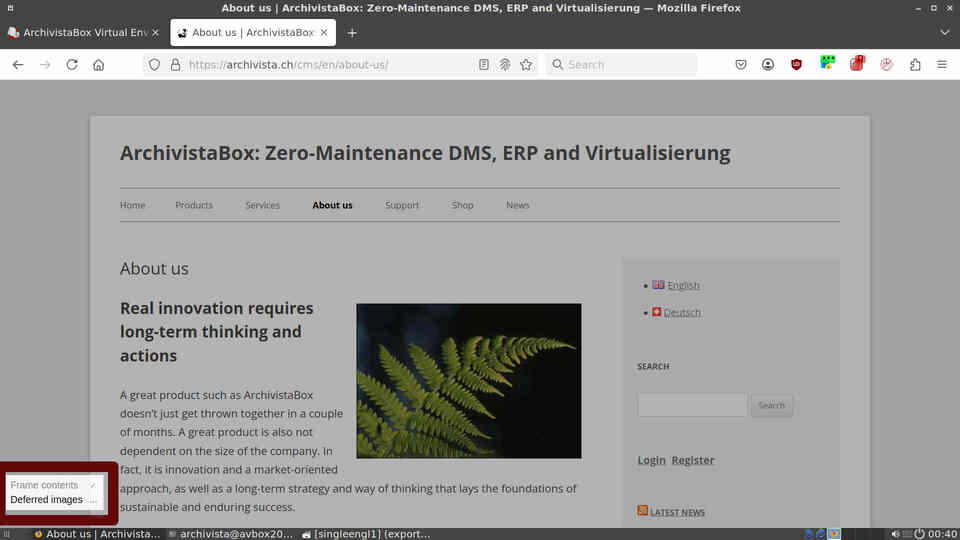Go back with the Back arrow
The image size is (960, 540).
18,64
